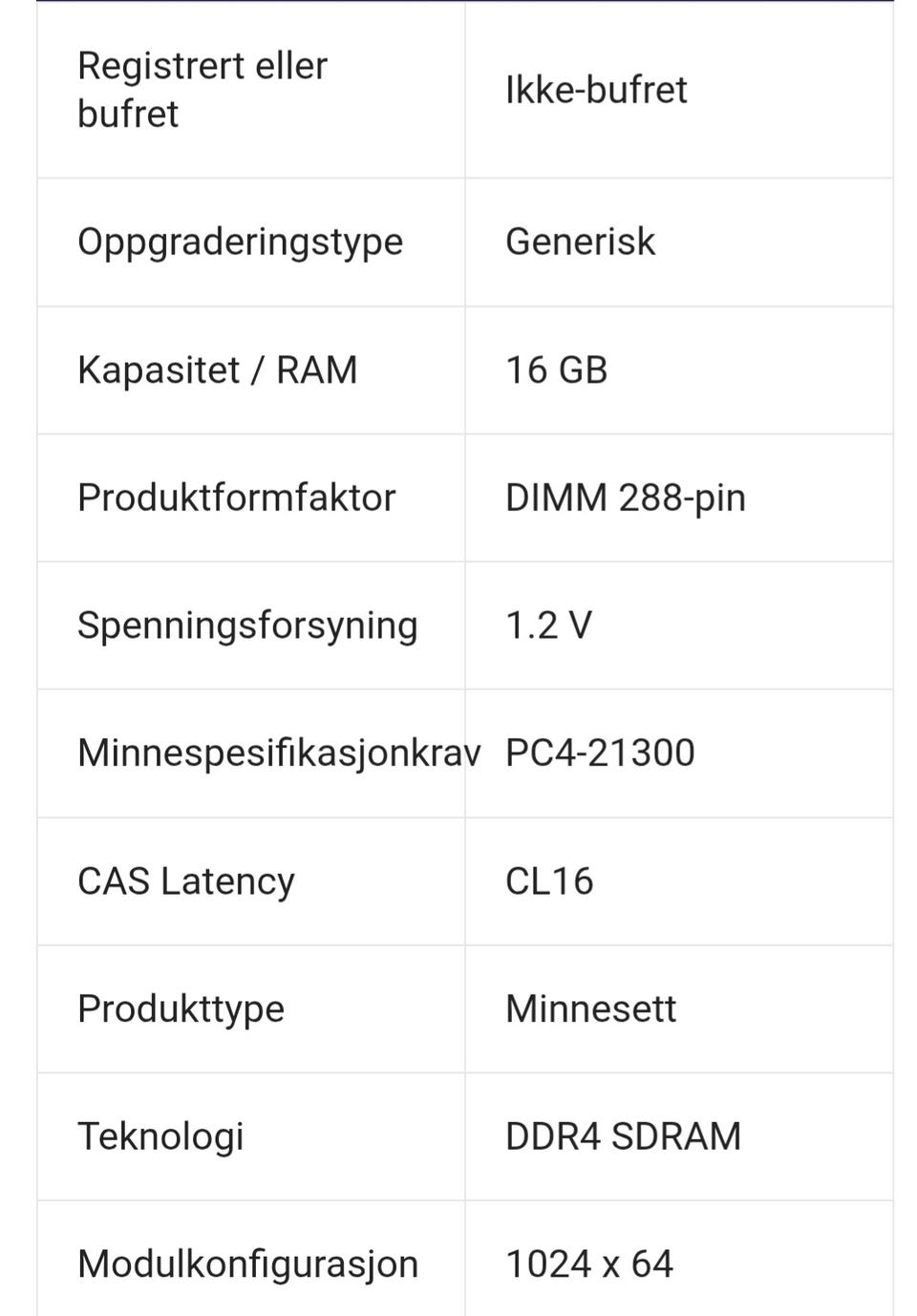Screen dimensions: 917x1316
Task: Tap the 'Spenningsforsyning' label
Action: (247, 626)
